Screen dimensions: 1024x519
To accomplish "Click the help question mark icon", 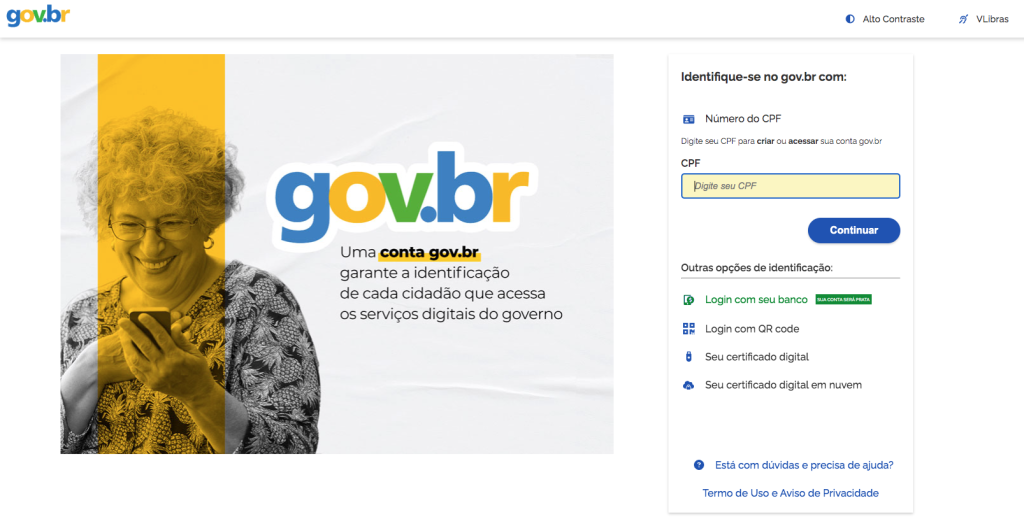I will click(699, 465).
